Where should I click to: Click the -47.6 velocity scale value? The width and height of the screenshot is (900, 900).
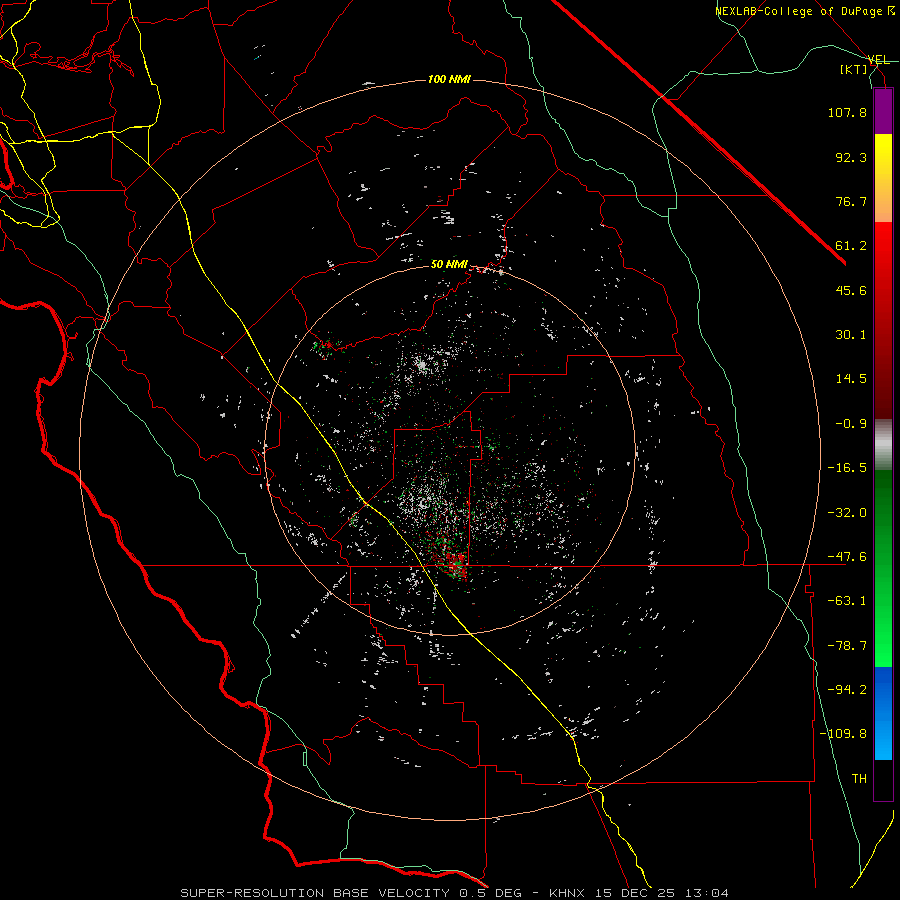point(847,557)
